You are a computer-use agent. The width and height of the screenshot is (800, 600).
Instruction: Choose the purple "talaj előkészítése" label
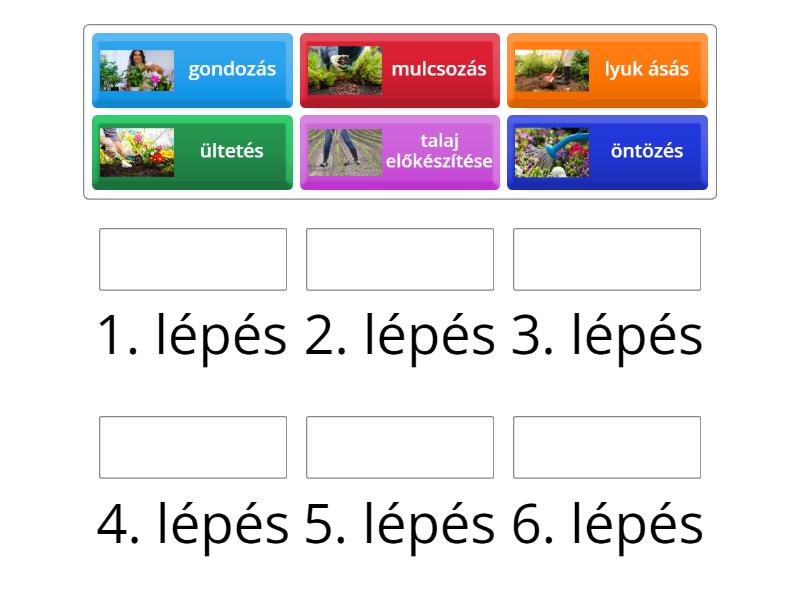coord(443,152)
